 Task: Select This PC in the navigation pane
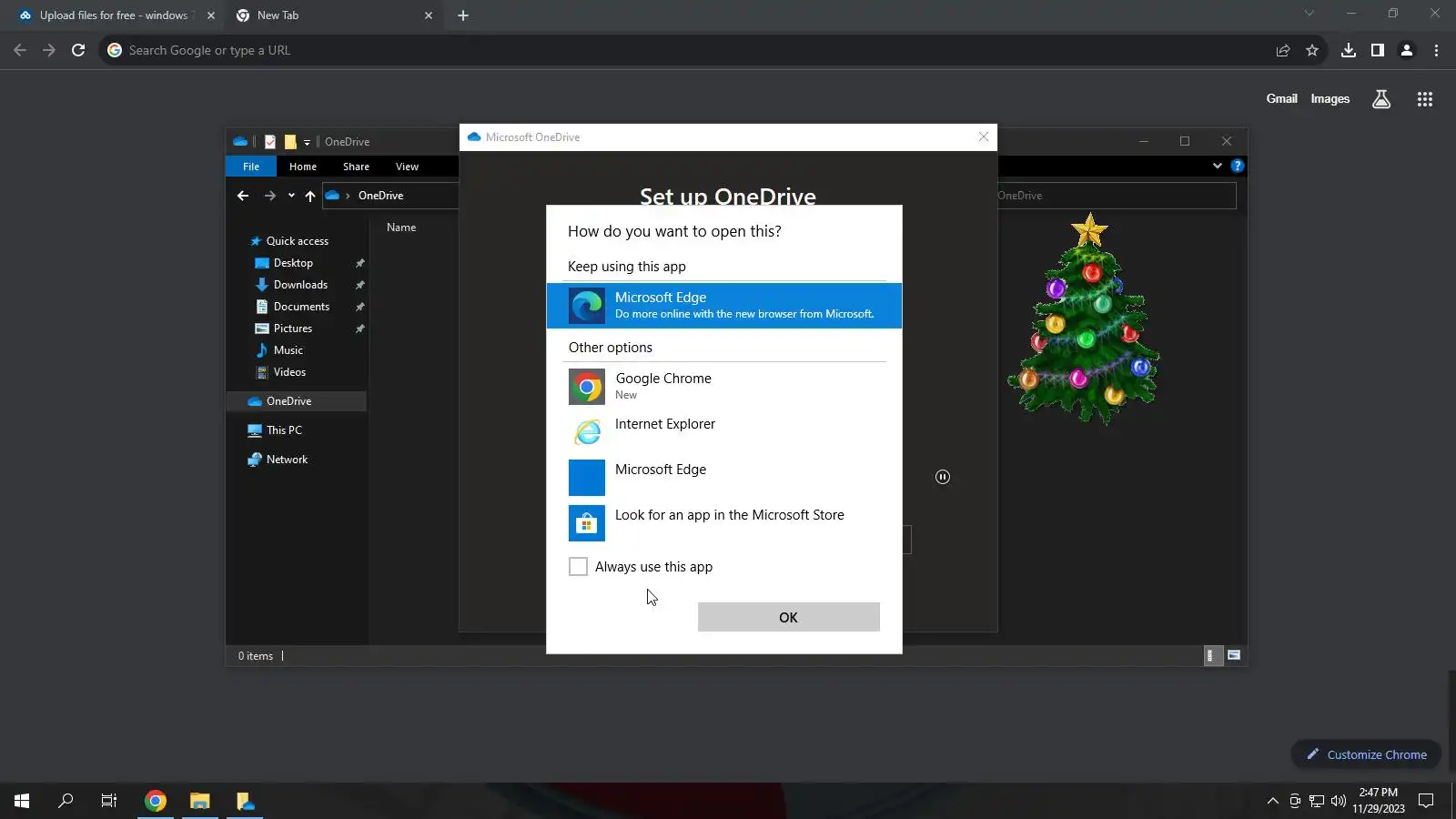284,430
